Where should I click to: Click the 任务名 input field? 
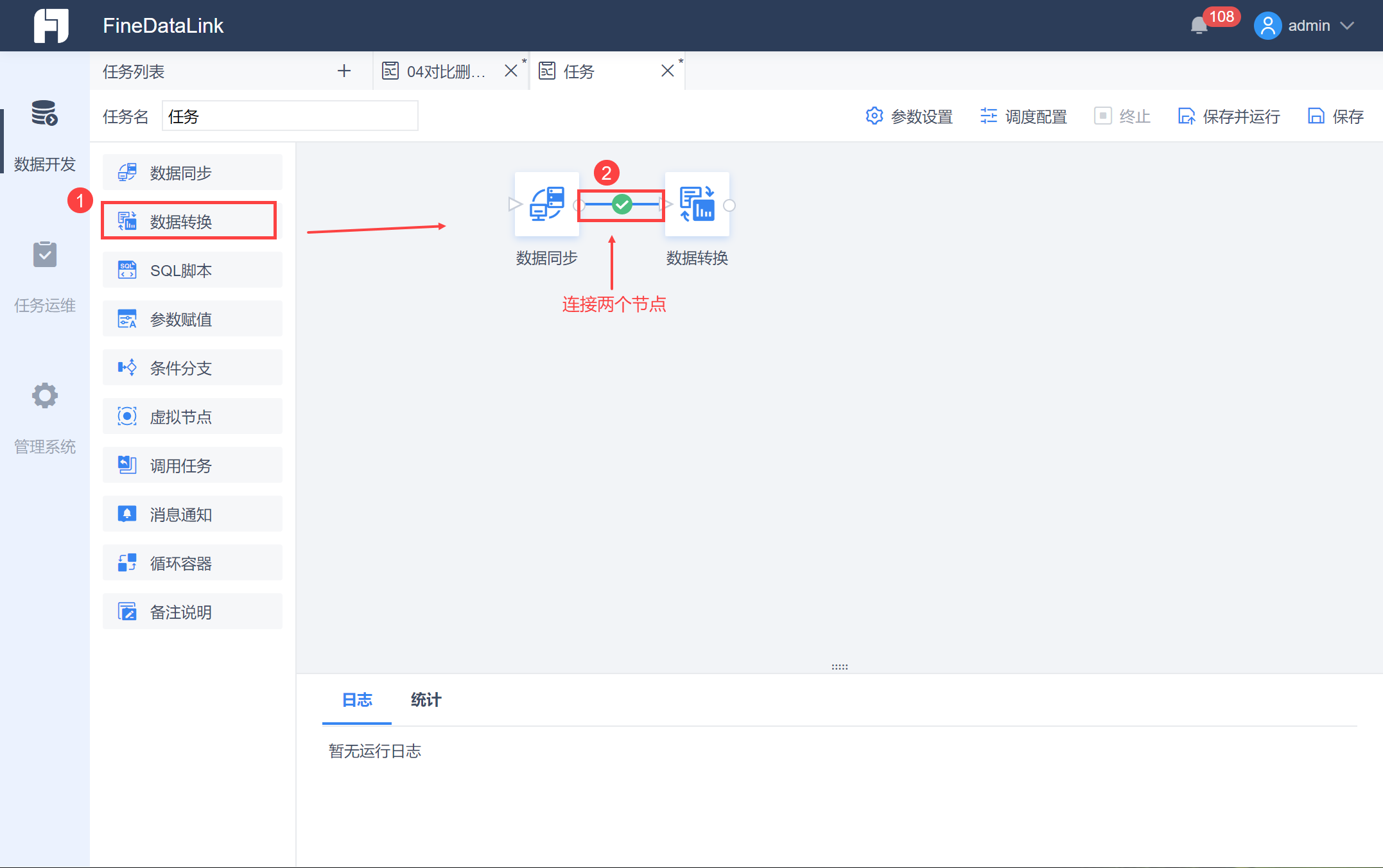(x=290, y=116)
